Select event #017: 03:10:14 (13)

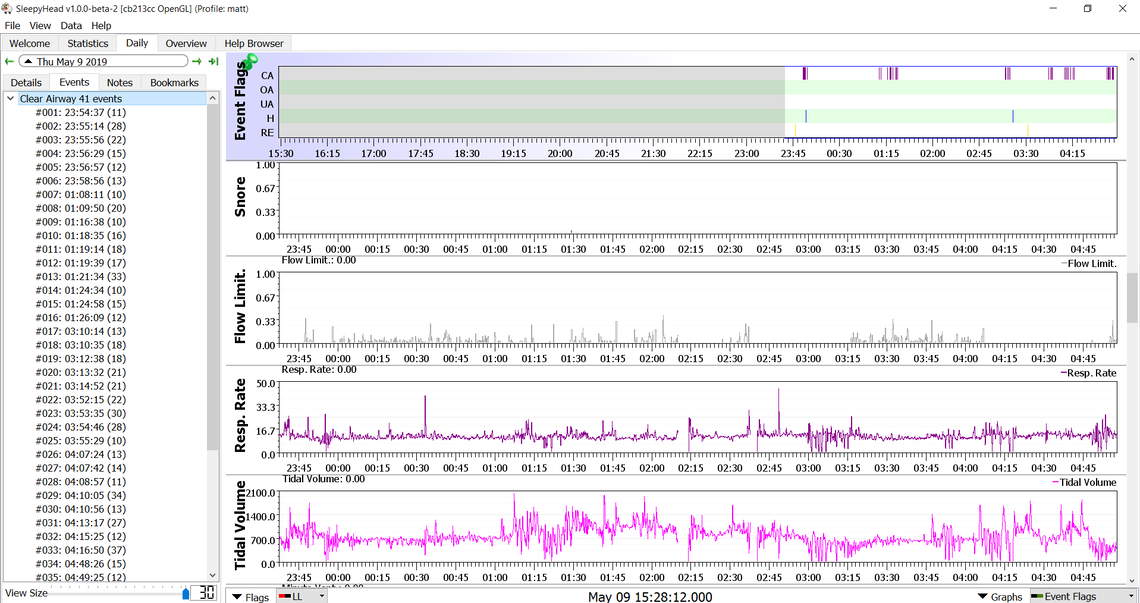(81, 332)
